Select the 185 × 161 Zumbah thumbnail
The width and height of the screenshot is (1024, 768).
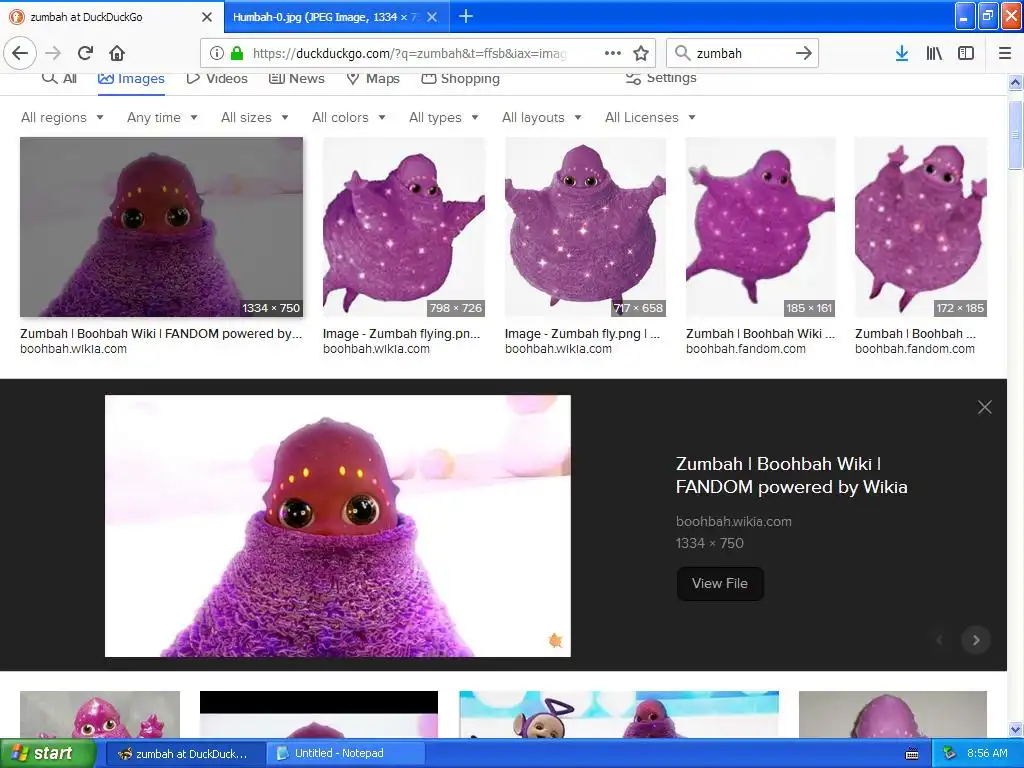[x=760, y=227]
